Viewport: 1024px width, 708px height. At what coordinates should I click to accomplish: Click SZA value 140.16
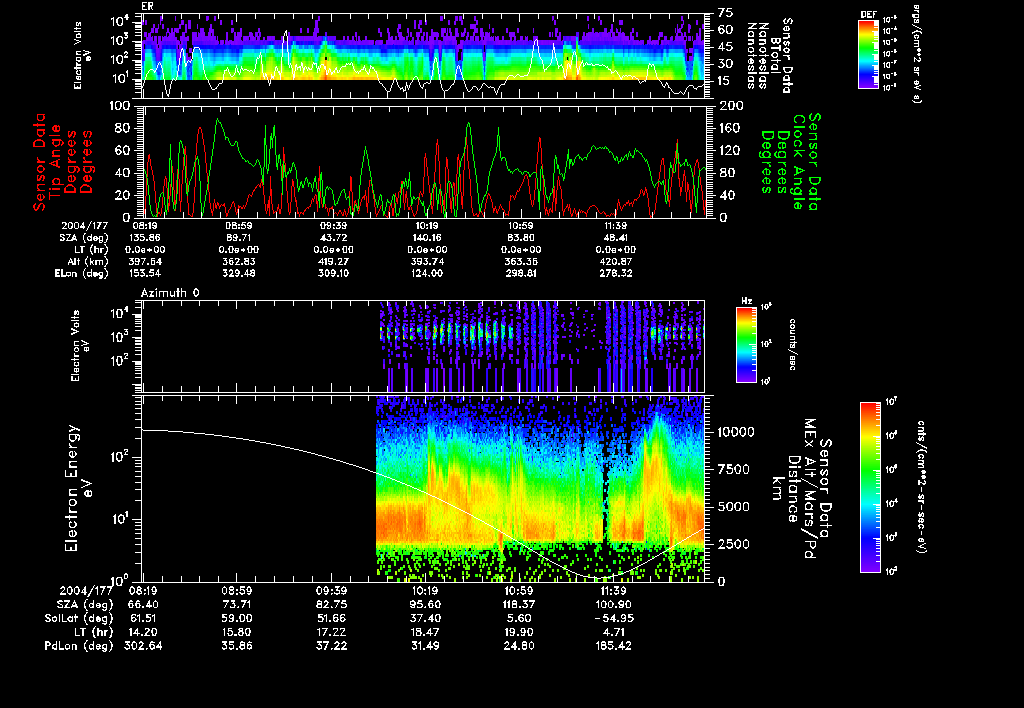click(426, 238)
